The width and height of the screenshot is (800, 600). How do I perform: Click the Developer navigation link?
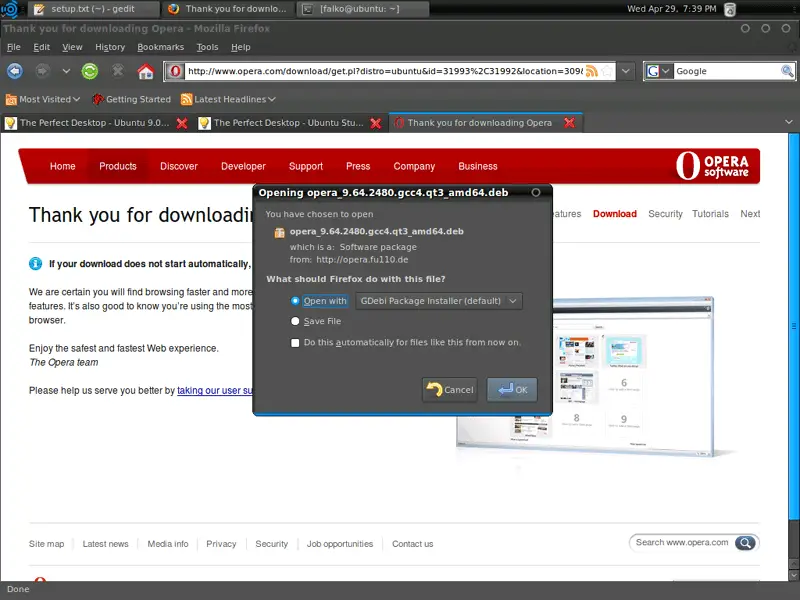[243, 166]
